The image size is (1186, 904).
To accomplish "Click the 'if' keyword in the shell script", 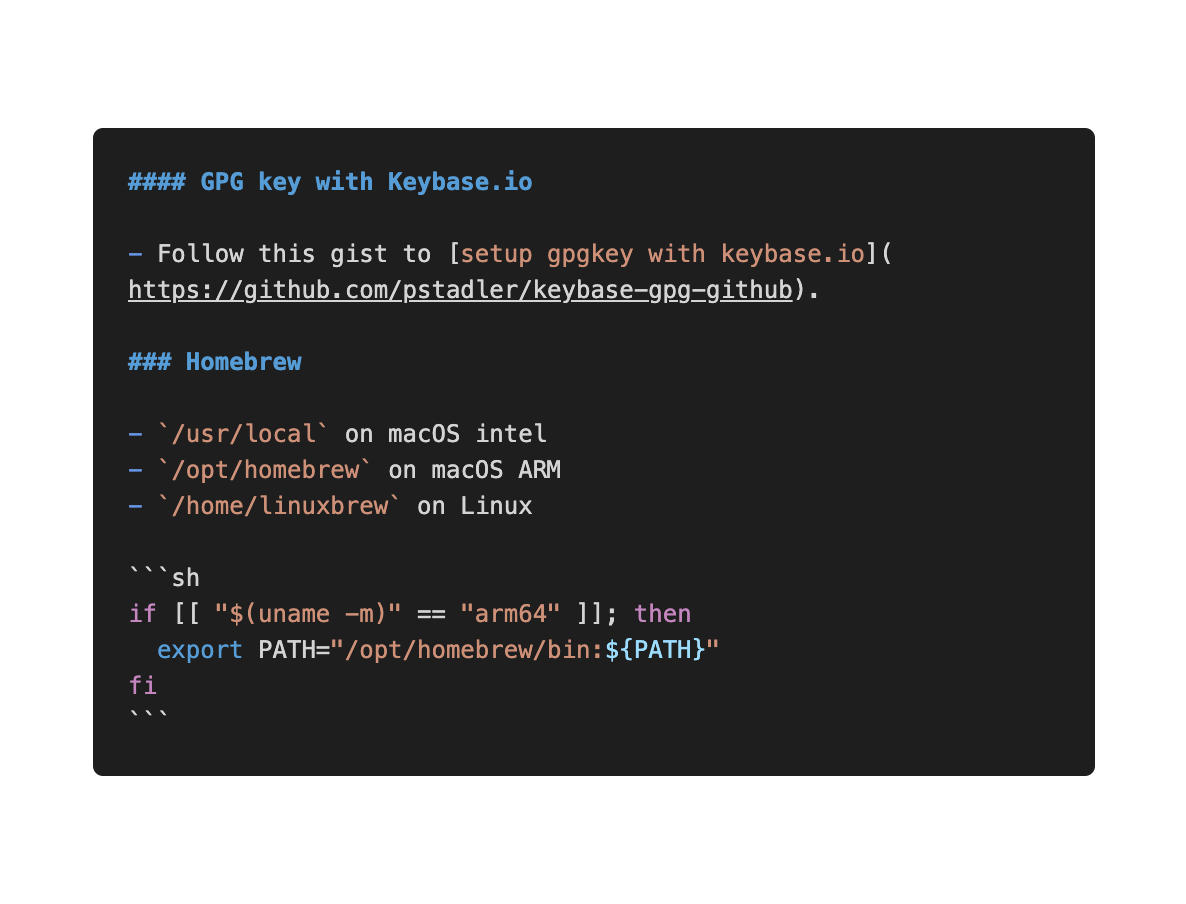I will coord(142,614).
